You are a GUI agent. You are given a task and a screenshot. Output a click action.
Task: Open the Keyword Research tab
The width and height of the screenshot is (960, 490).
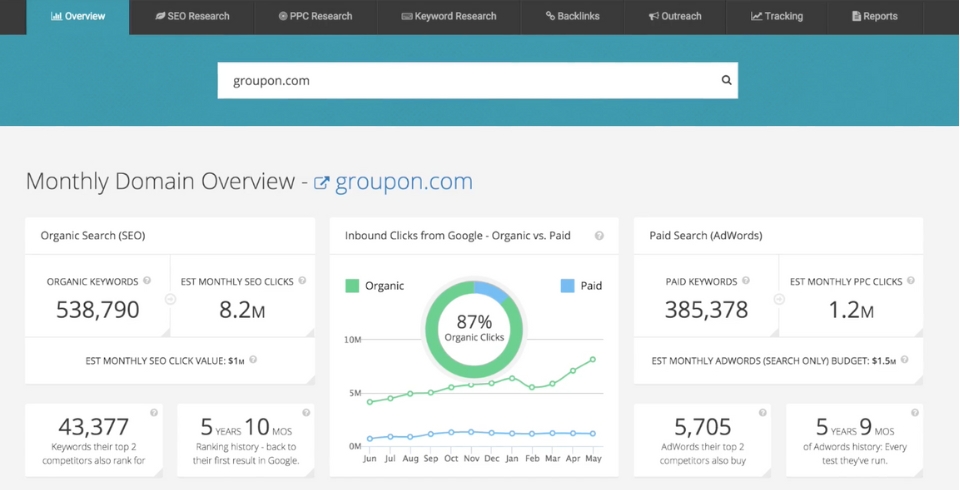449,17
